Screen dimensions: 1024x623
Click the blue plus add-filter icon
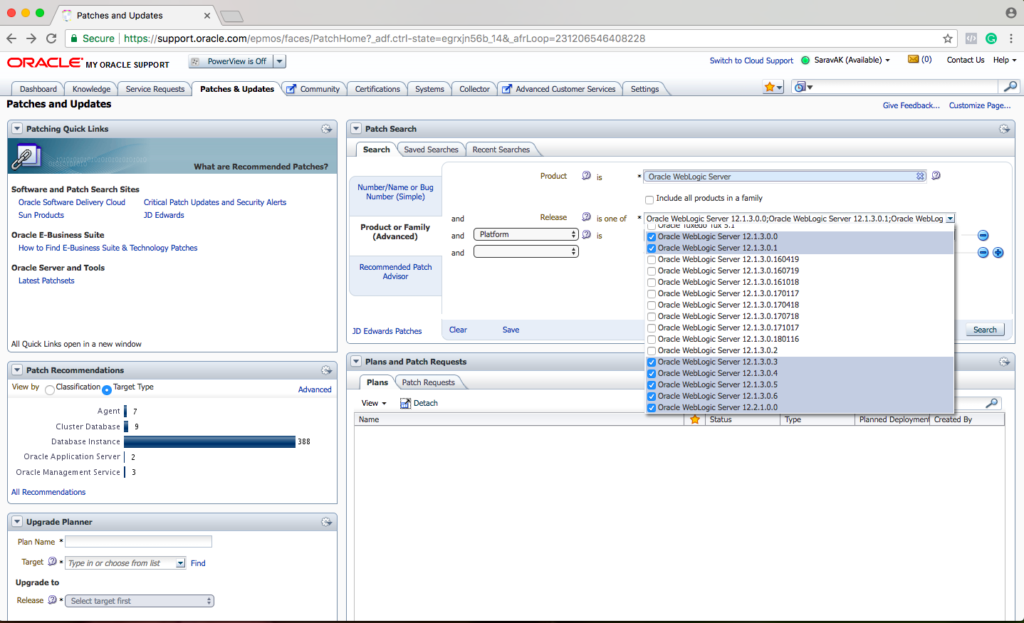pyautogui.click(x=997, y=253)
